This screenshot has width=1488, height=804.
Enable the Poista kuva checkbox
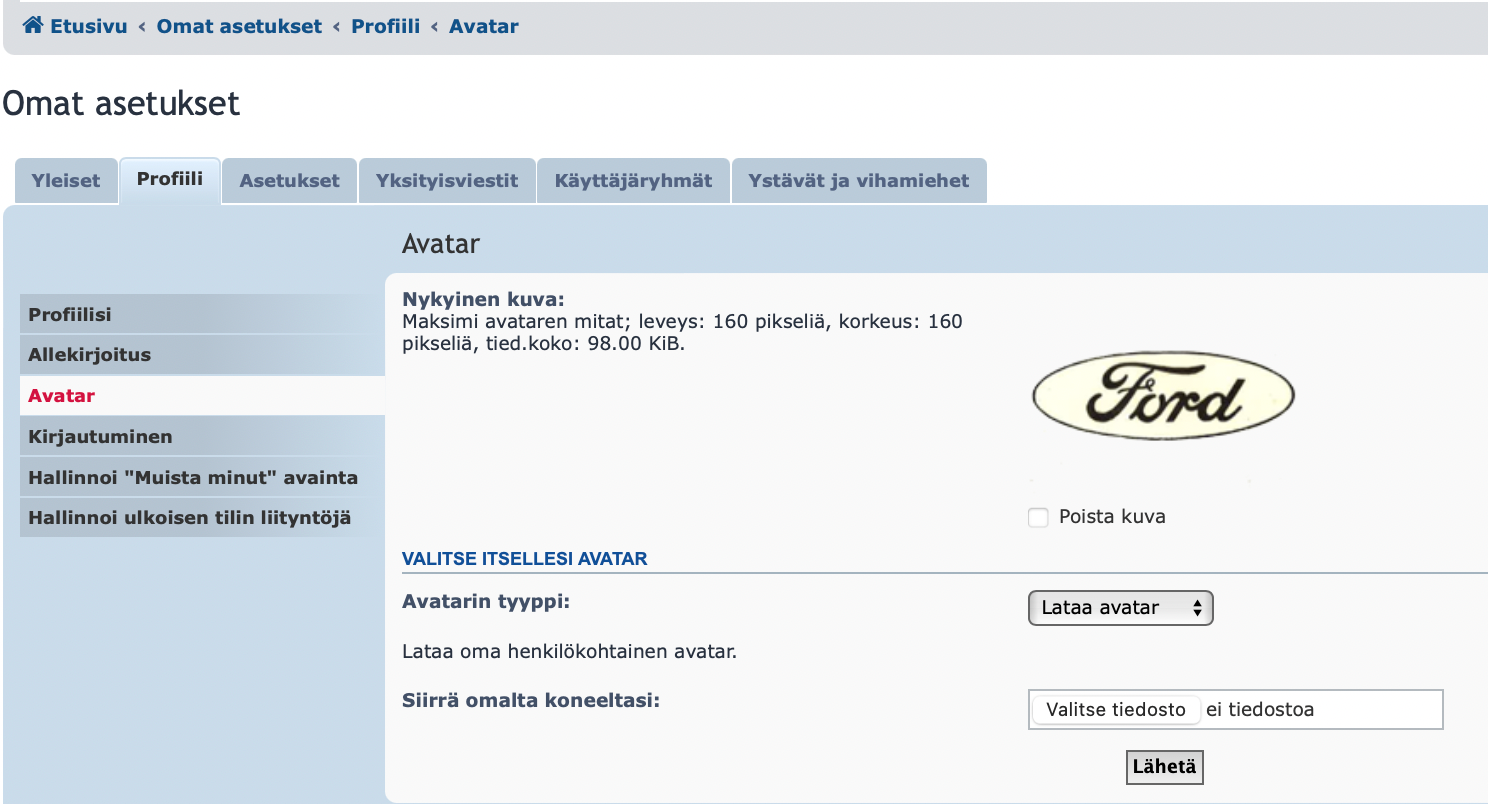[x=1038, y=517]
